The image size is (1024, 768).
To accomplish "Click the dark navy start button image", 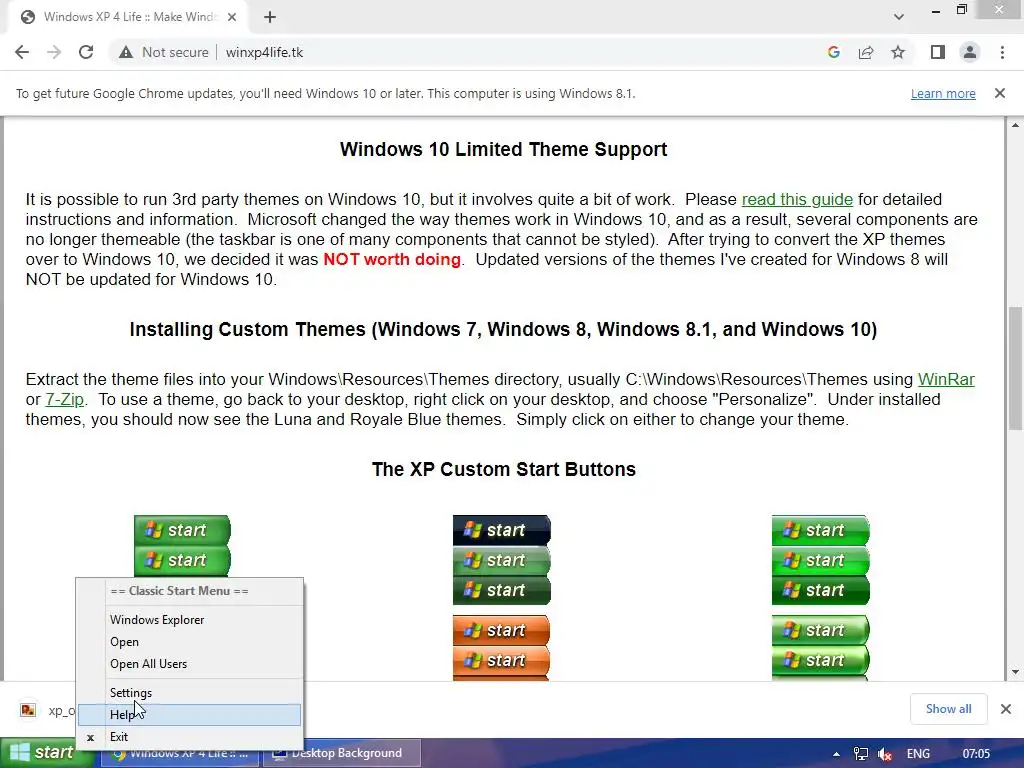I will click(x=502, y=530).
